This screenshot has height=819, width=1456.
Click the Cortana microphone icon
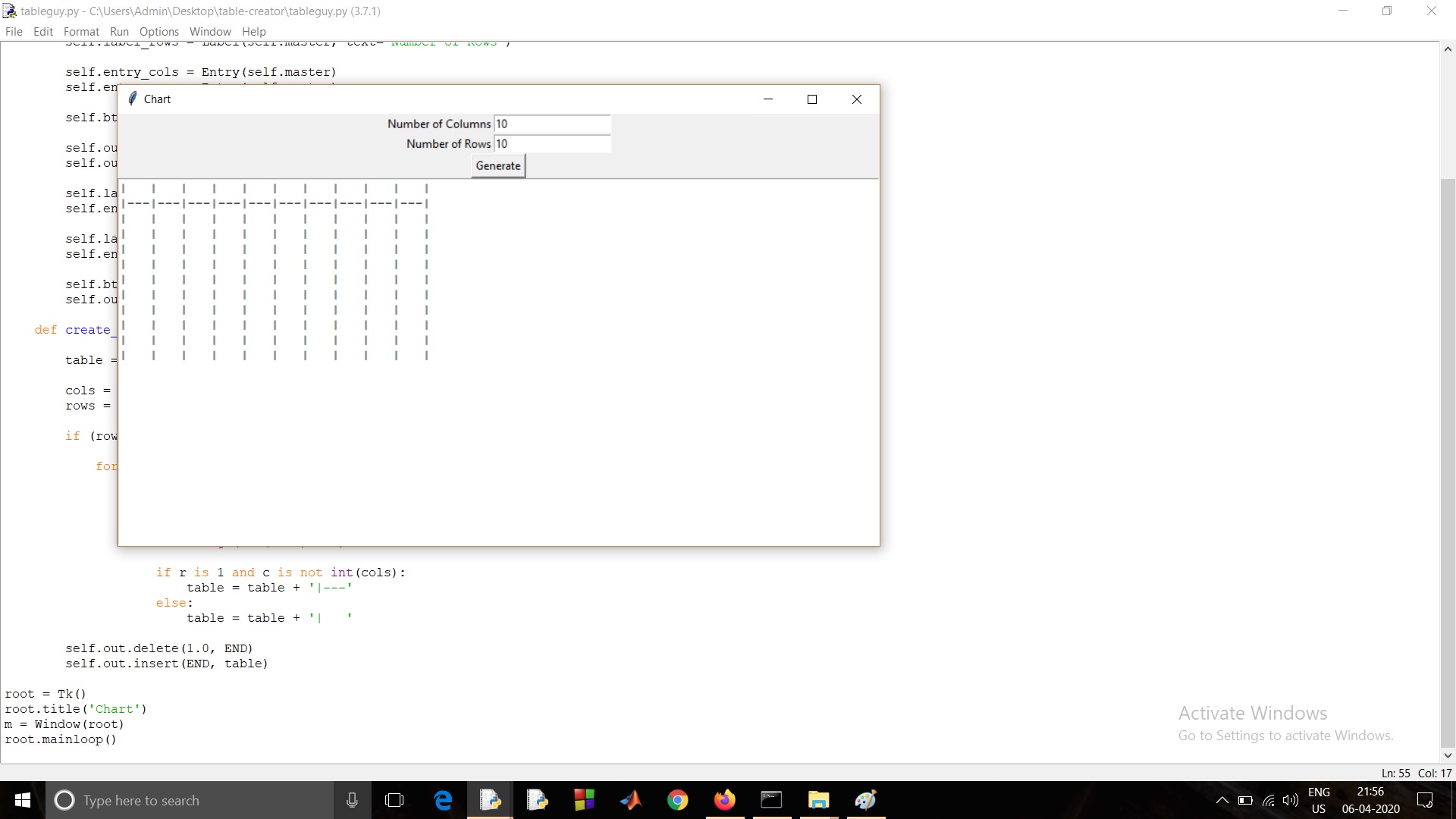[x=352, y=800]
